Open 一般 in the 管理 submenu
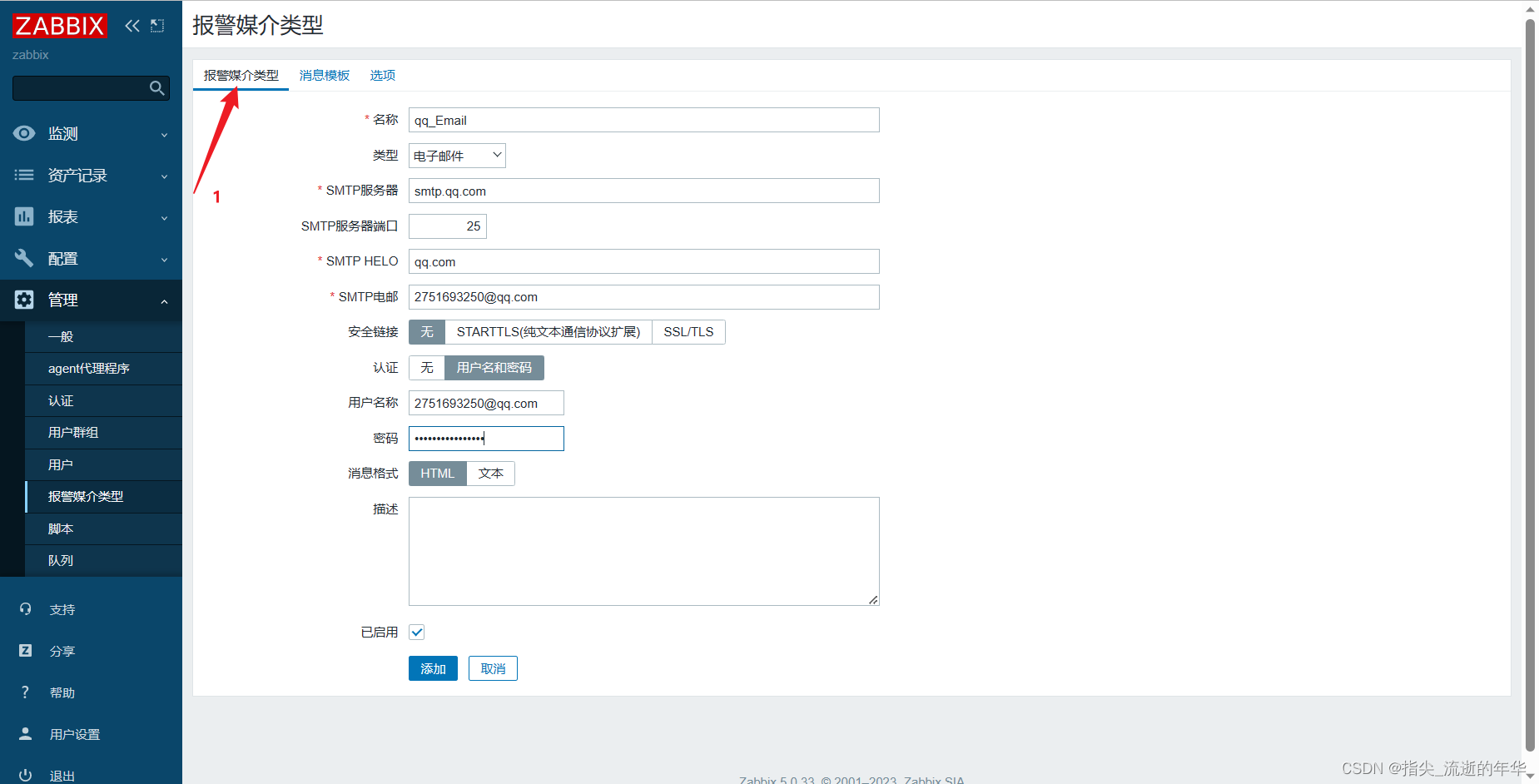 103,336
